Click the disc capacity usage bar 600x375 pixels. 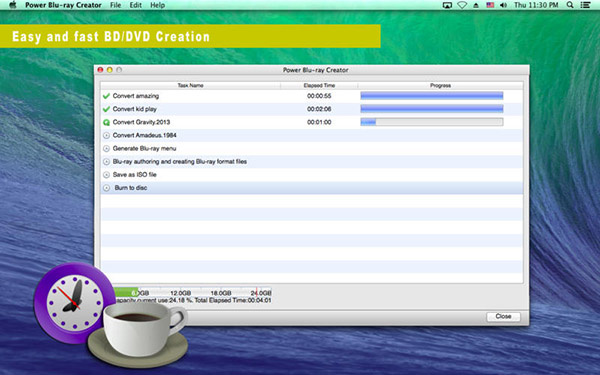(192, 293)
